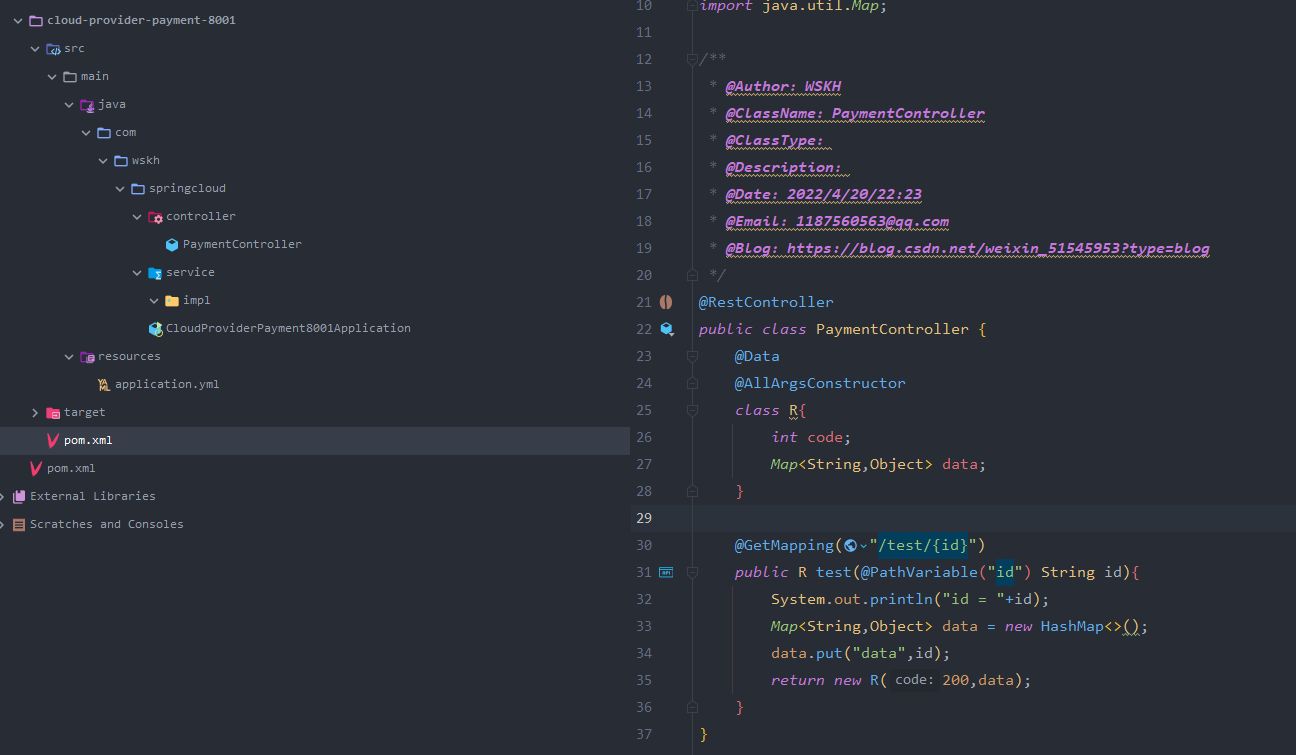This screenshot has width=1296, height=755.
Task: Click the Maven icon of the selected pom.xml
Action: click(53, 440)
